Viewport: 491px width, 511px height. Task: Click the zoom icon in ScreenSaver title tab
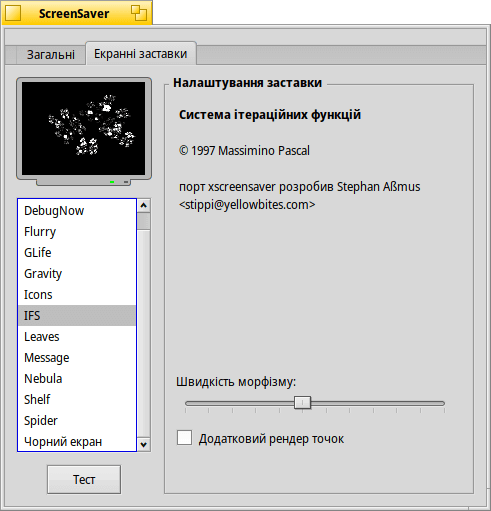coord(138,13)
